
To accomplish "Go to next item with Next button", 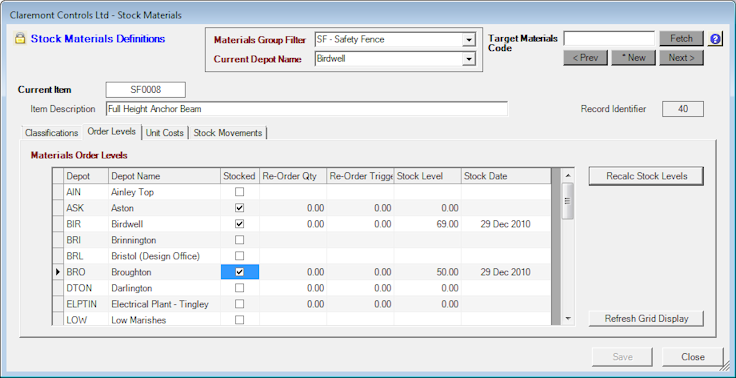I will [x=681, y=58].
